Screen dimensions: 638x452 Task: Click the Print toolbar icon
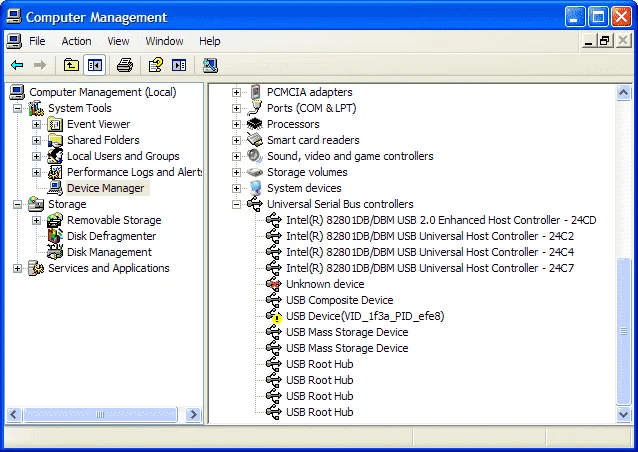click(125, 65)
